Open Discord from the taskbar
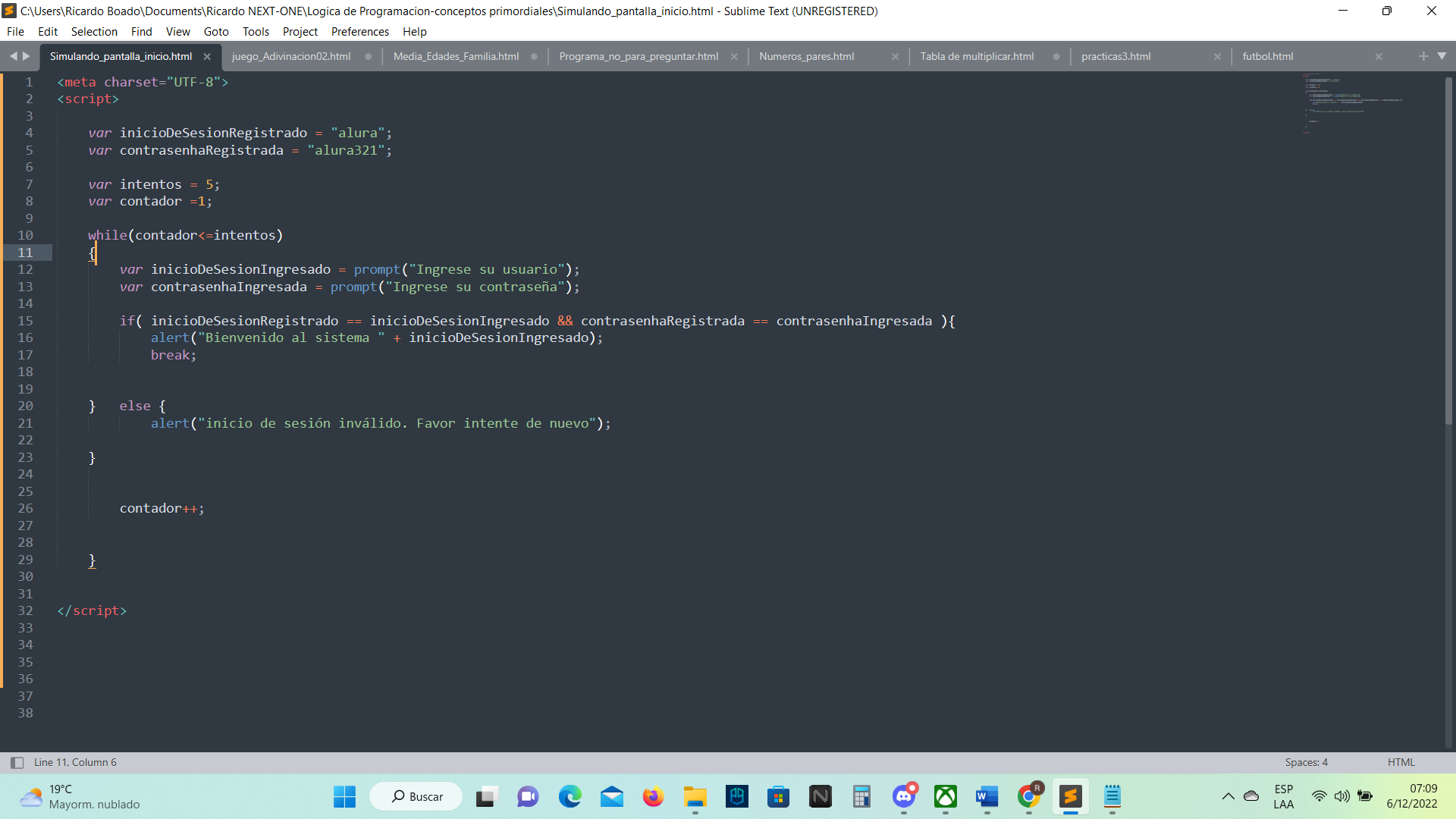The height and width of the screenshot is (819, 1456). 904,796
